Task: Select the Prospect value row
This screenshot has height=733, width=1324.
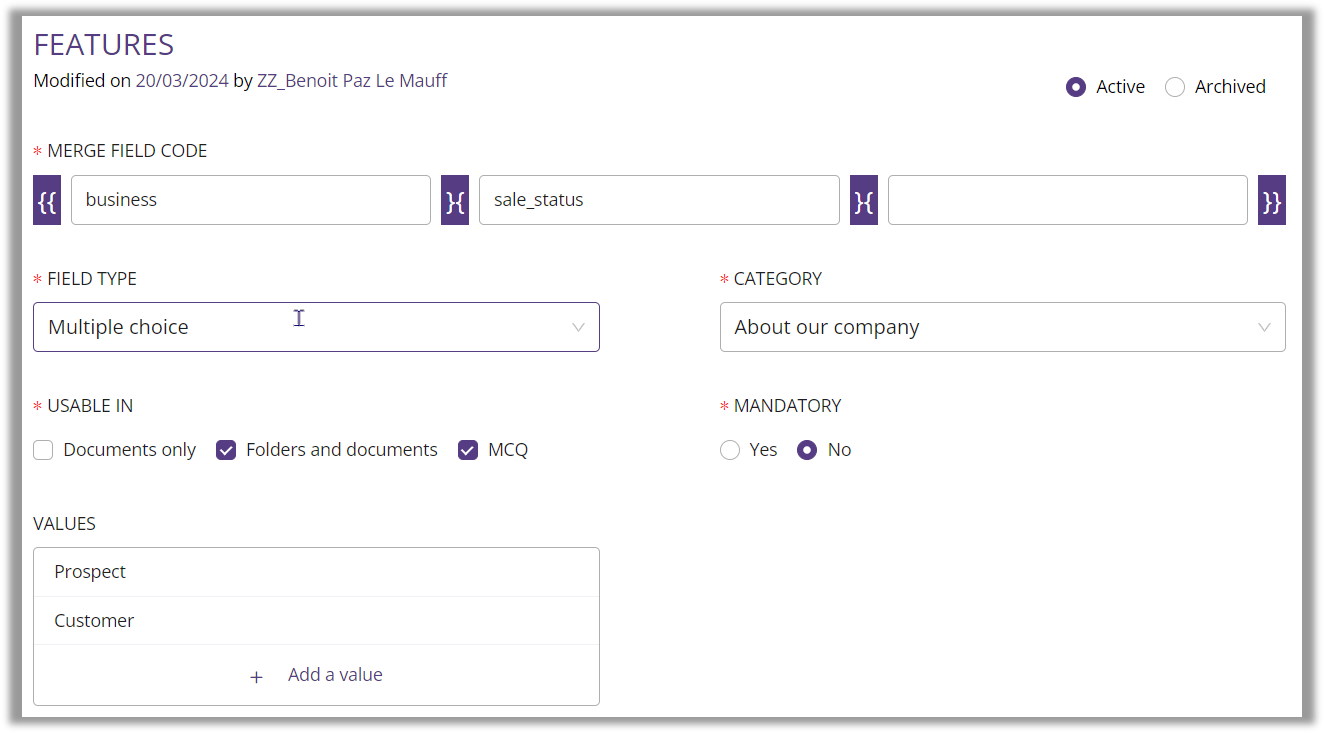Action: tap(316, 572)
